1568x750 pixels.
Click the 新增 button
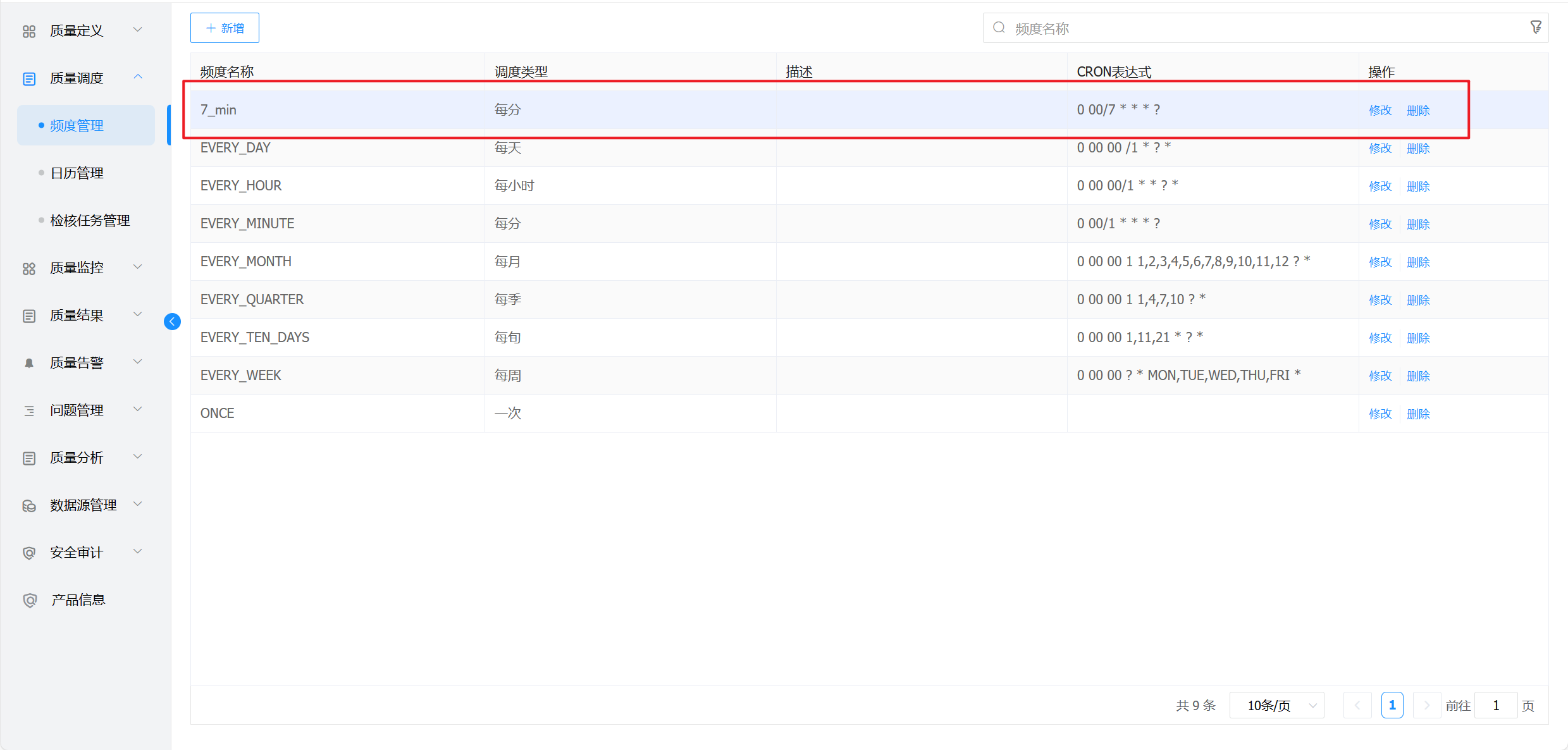click(225, 28)
